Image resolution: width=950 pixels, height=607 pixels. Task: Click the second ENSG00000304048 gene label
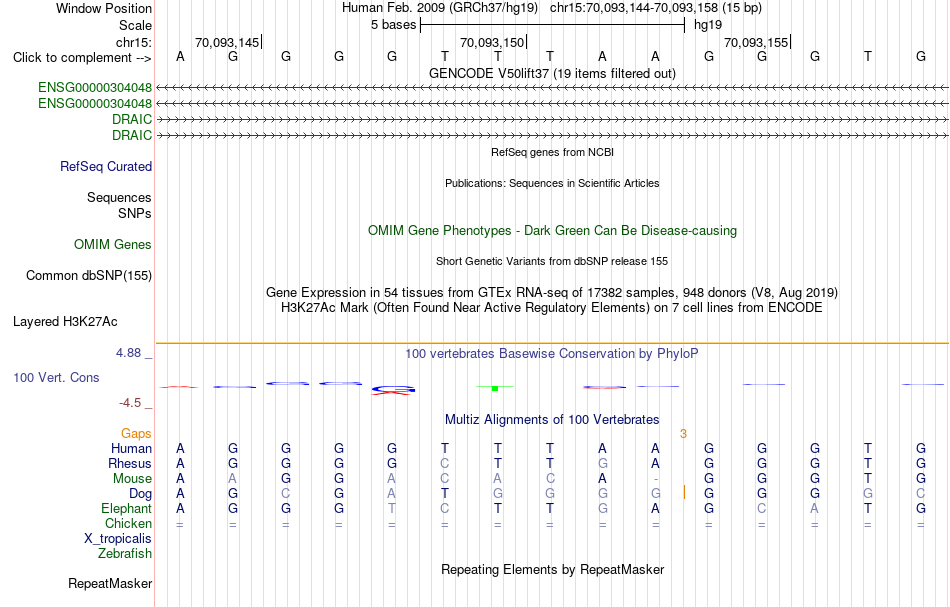pos(95,104)
